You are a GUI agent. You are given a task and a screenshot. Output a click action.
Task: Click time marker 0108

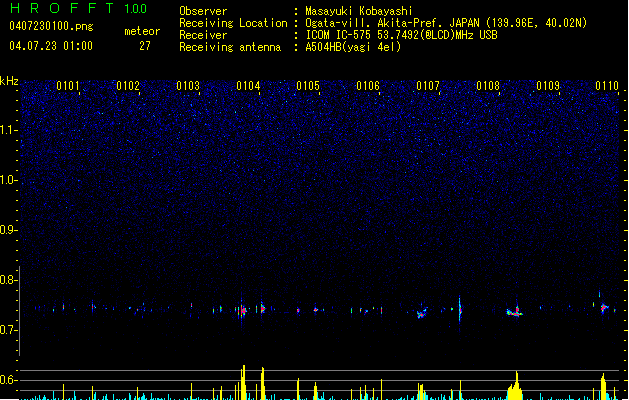488,85
